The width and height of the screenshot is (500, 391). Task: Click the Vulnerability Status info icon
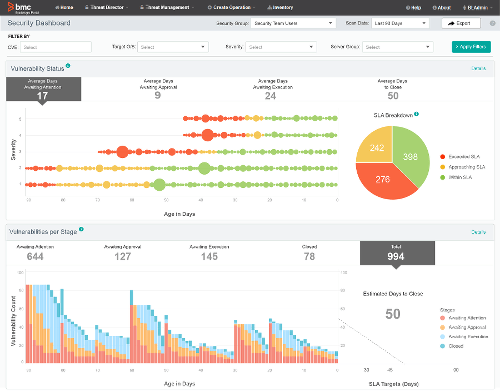coord(68,66)
